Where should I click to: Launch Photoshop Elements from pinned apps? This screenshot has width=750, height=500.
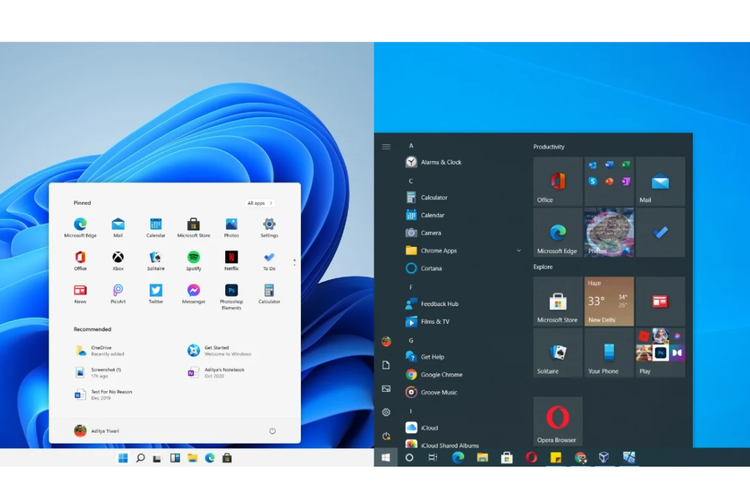(231, 291)
